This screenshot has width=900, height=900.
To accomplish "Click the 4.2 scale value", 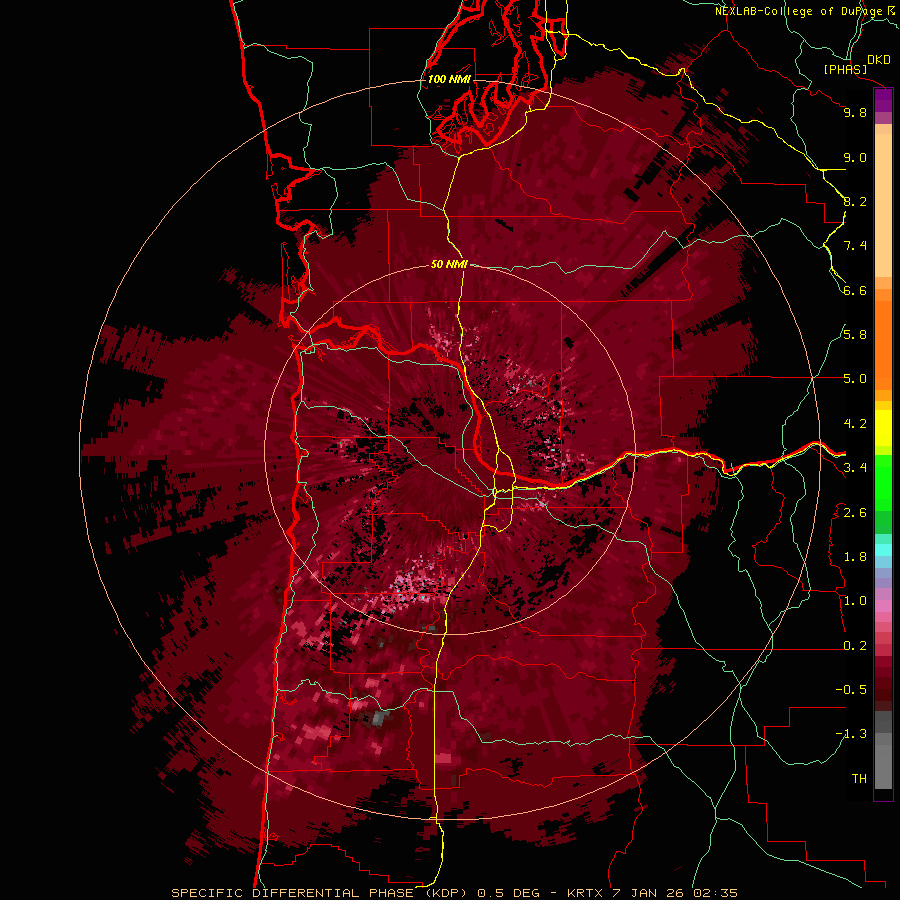I will tap(855, 424).
